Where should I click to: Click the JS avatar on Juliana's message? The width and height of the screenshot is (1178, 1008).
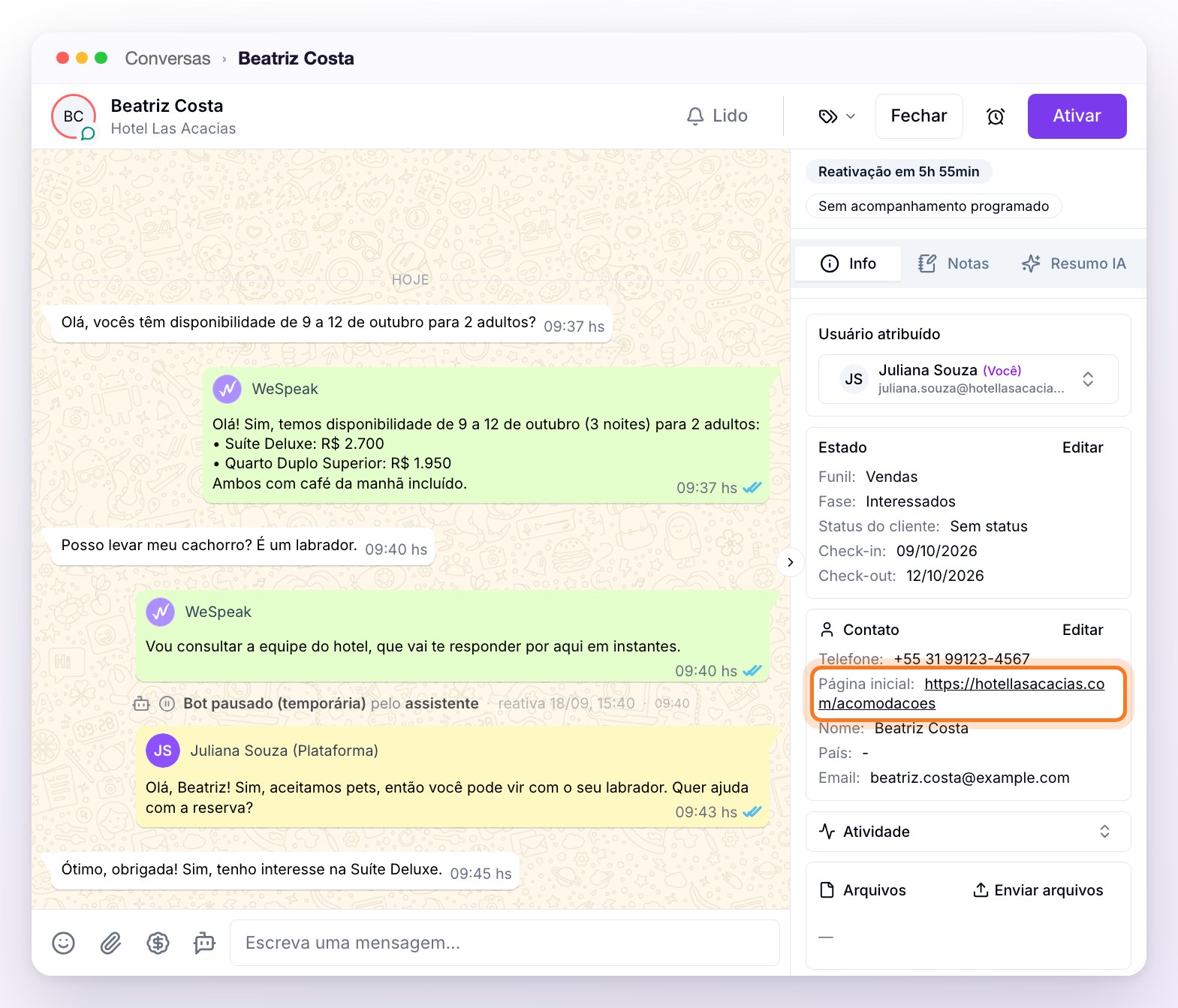[163, 751]
